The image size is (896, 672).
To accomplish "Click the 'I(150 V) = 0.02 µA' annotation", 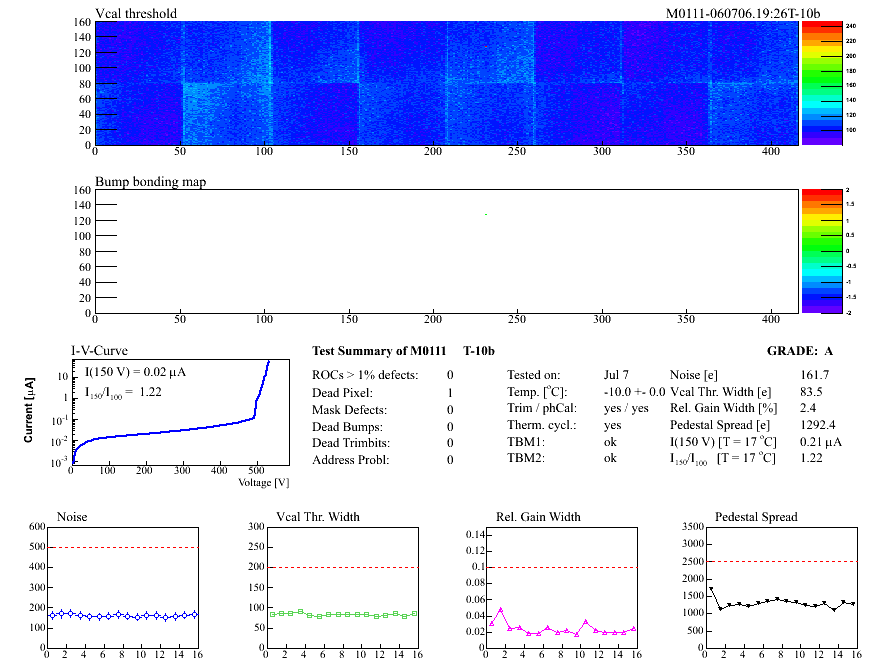I will pos(135,372).
